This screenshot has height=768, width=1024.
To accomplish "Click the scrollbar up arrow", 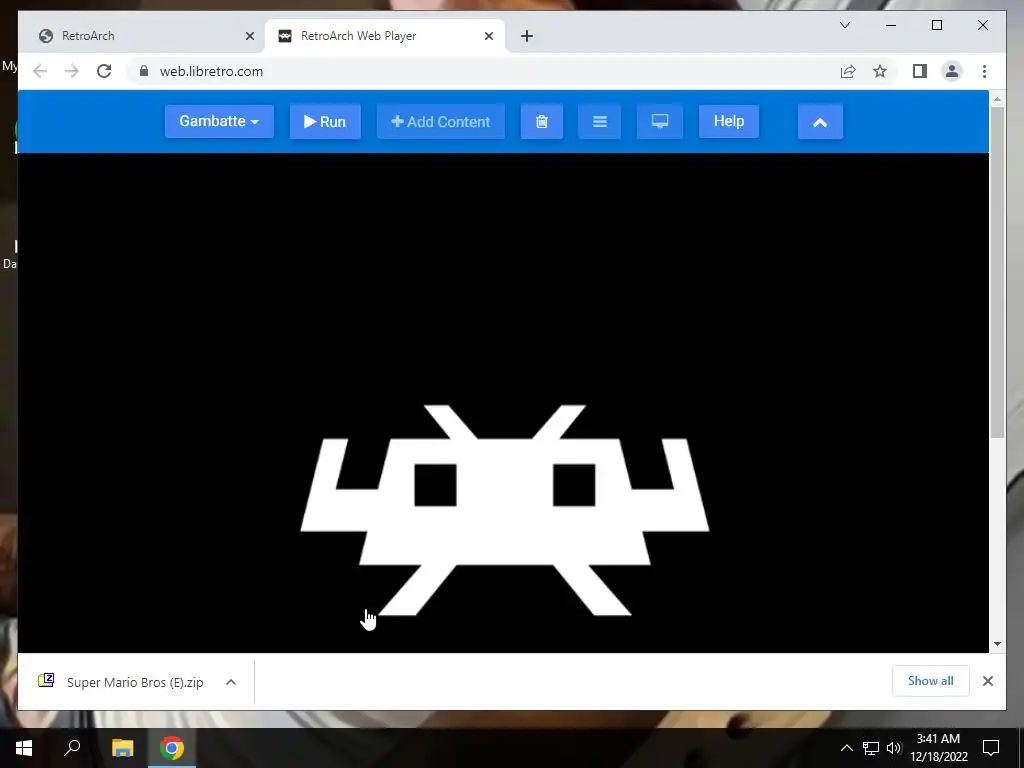I will (x=997, y=99).
